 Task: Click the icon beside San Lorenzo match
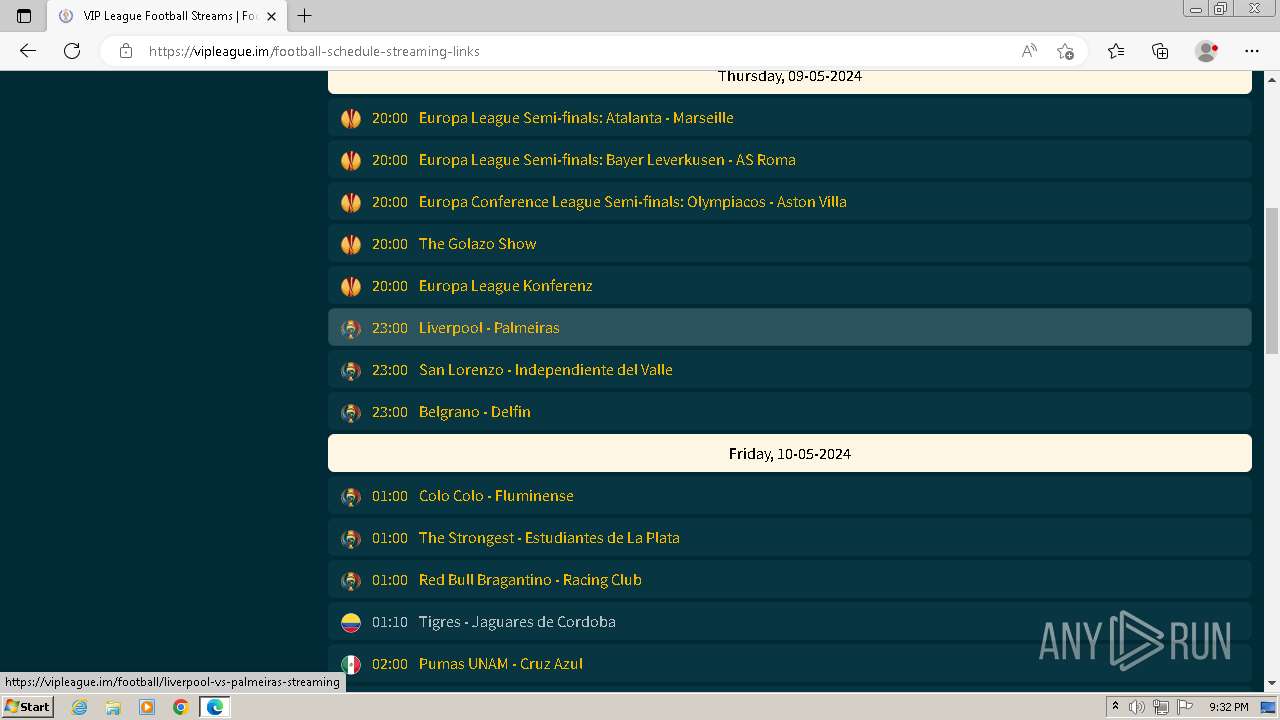[x=351, y=370]
